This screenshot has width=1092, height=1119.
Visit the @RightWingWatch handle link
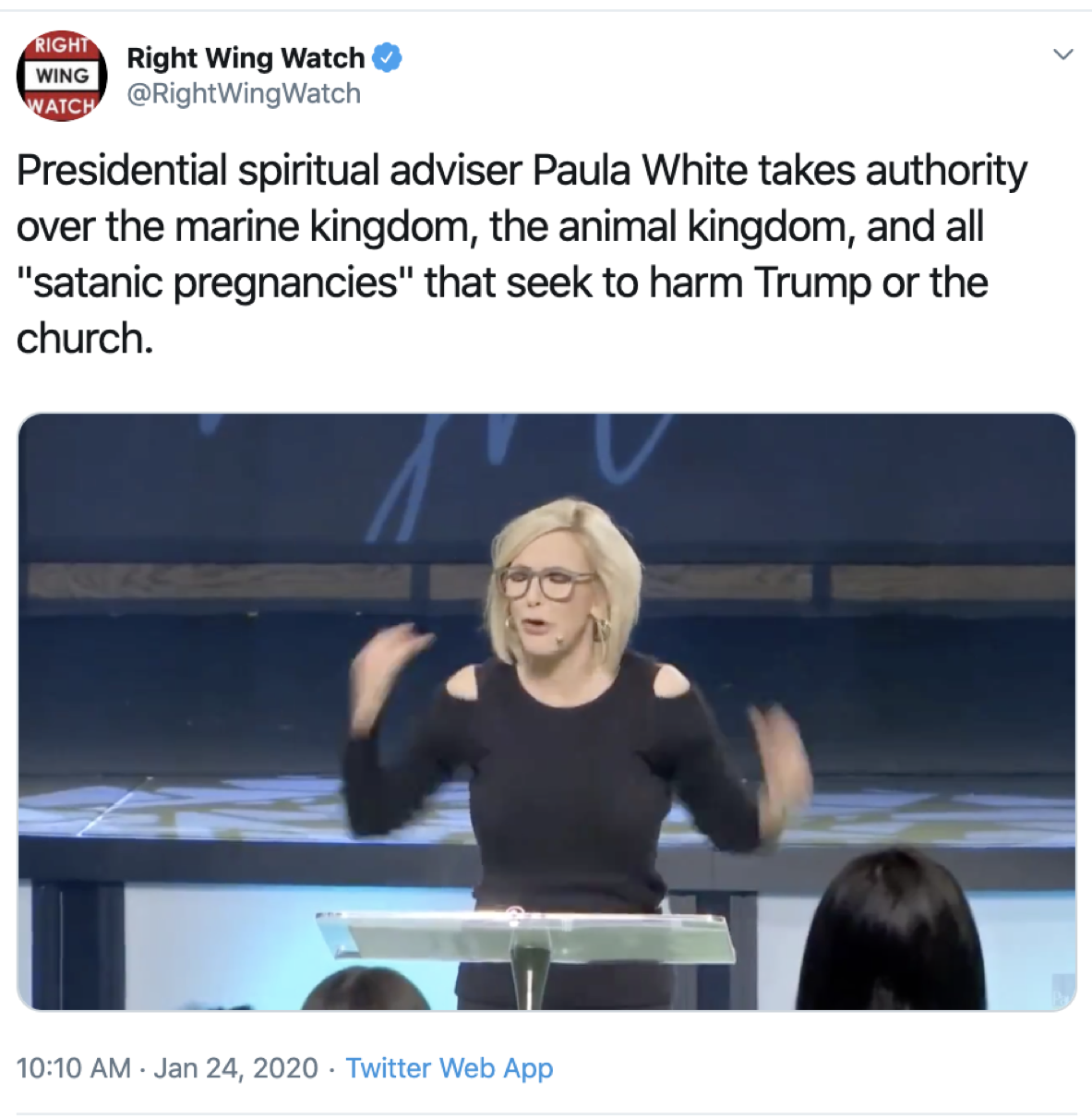coord(244,93)
